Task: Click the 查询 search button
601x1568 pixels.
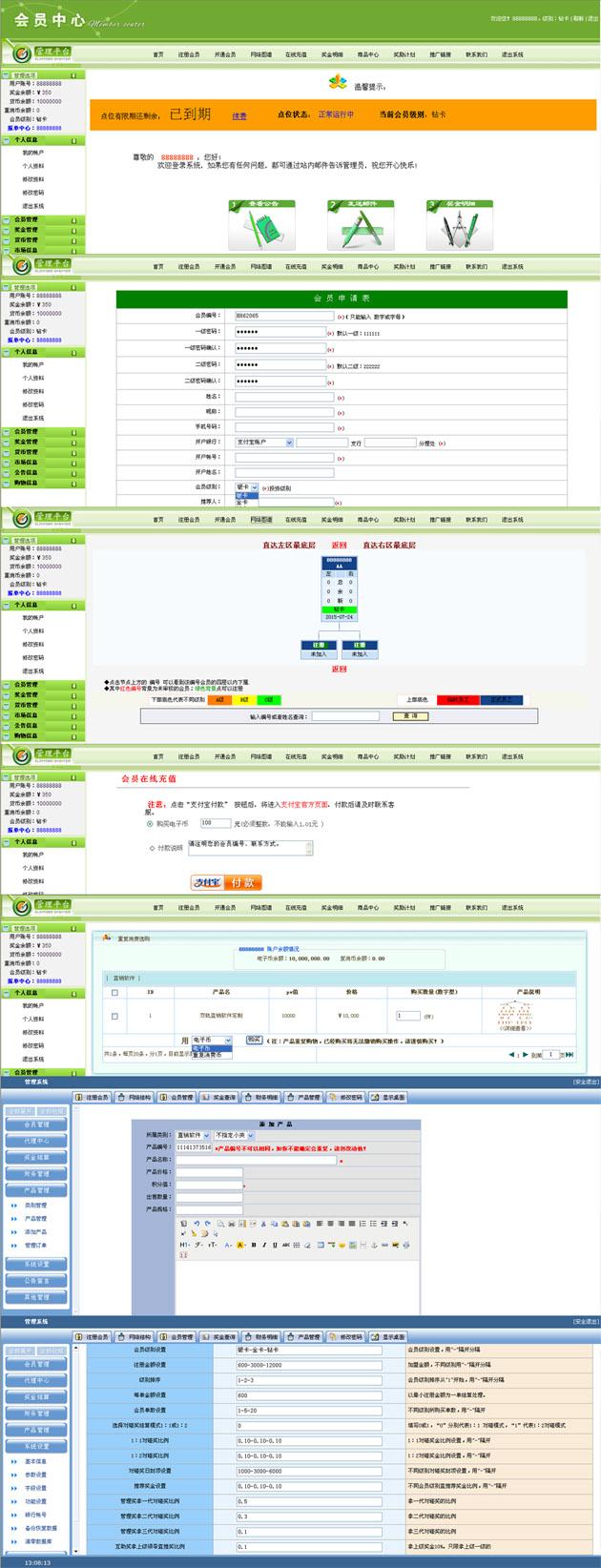Action: pyautogui.click(x=409, y=715)
